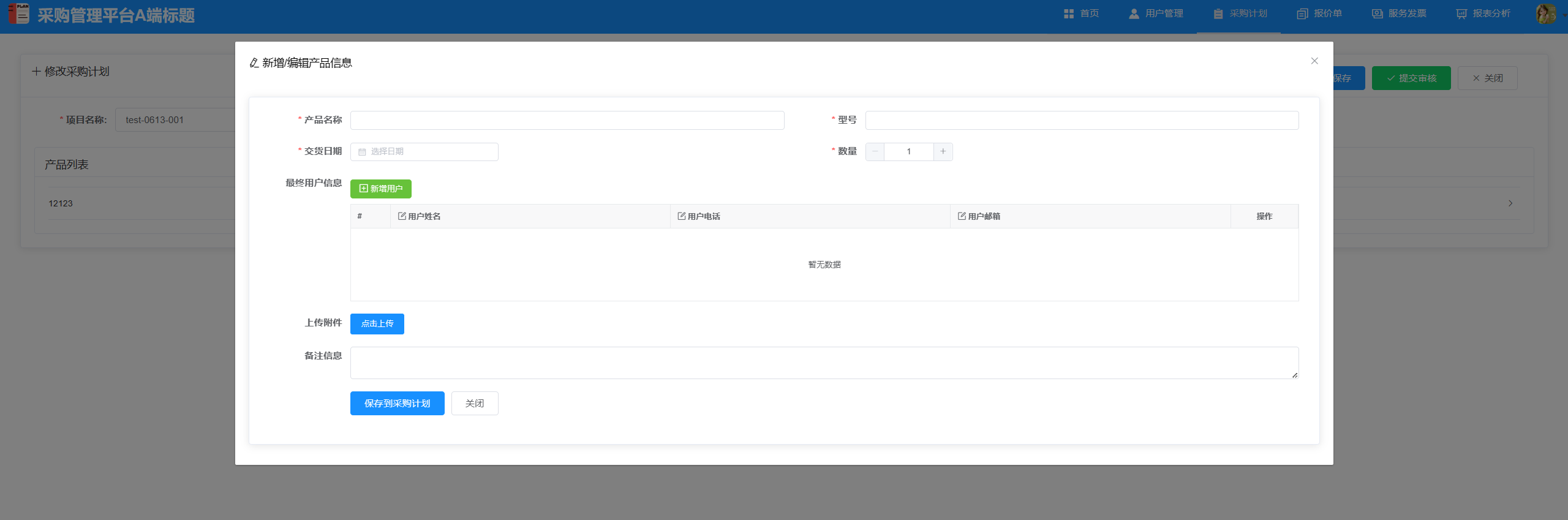Click the green 新增用户 button
The height and width of the screenshot is (520, 1568).
380,189
